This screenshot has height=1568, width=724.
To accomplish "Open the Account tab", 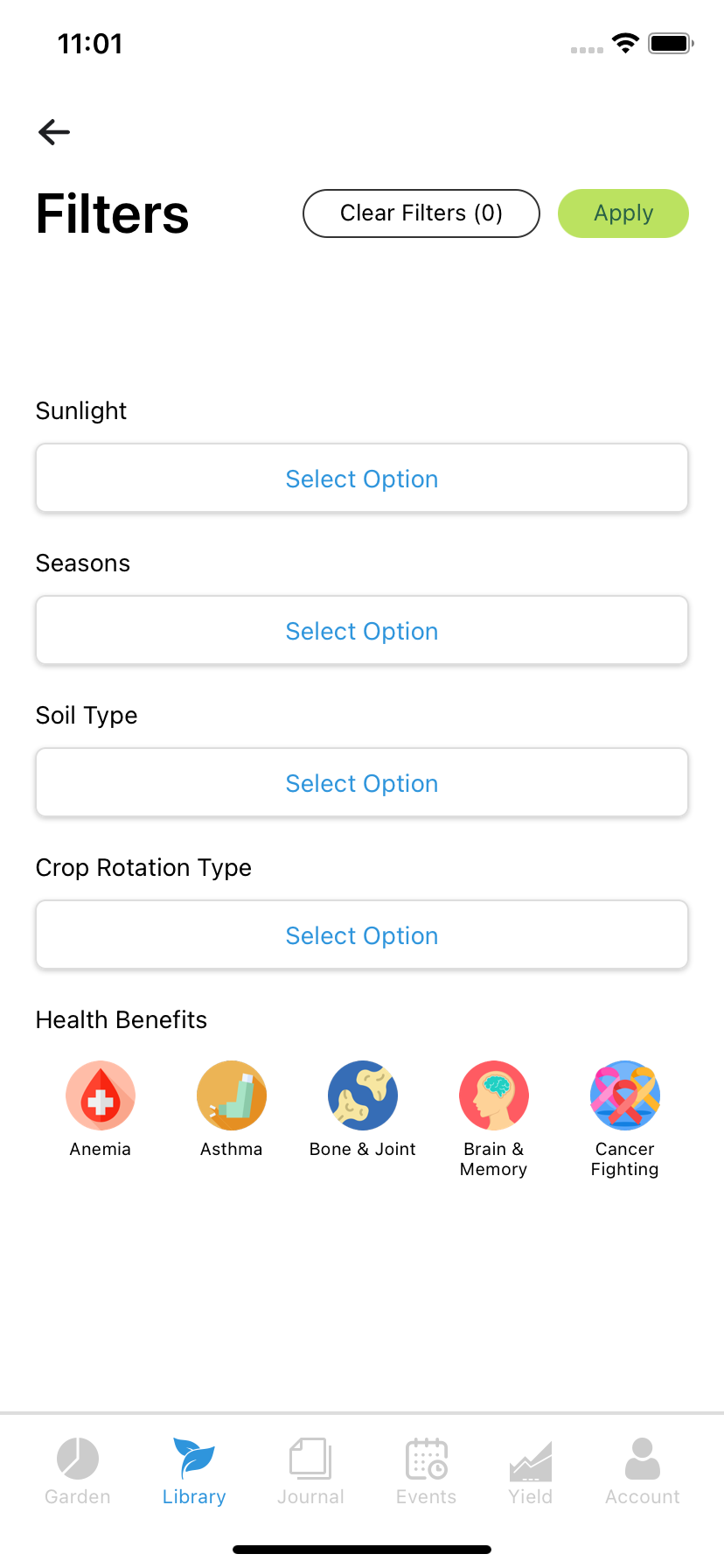I will click(x=643, y=1471).
